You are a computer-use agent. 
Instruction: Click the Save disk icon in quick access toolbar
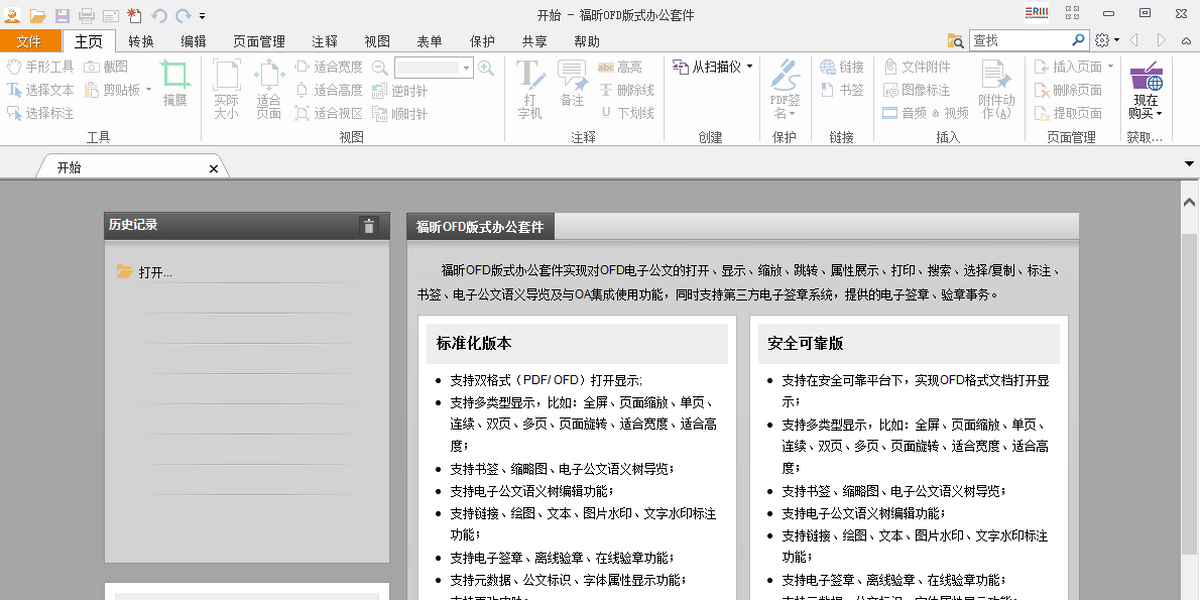(62, 15)
